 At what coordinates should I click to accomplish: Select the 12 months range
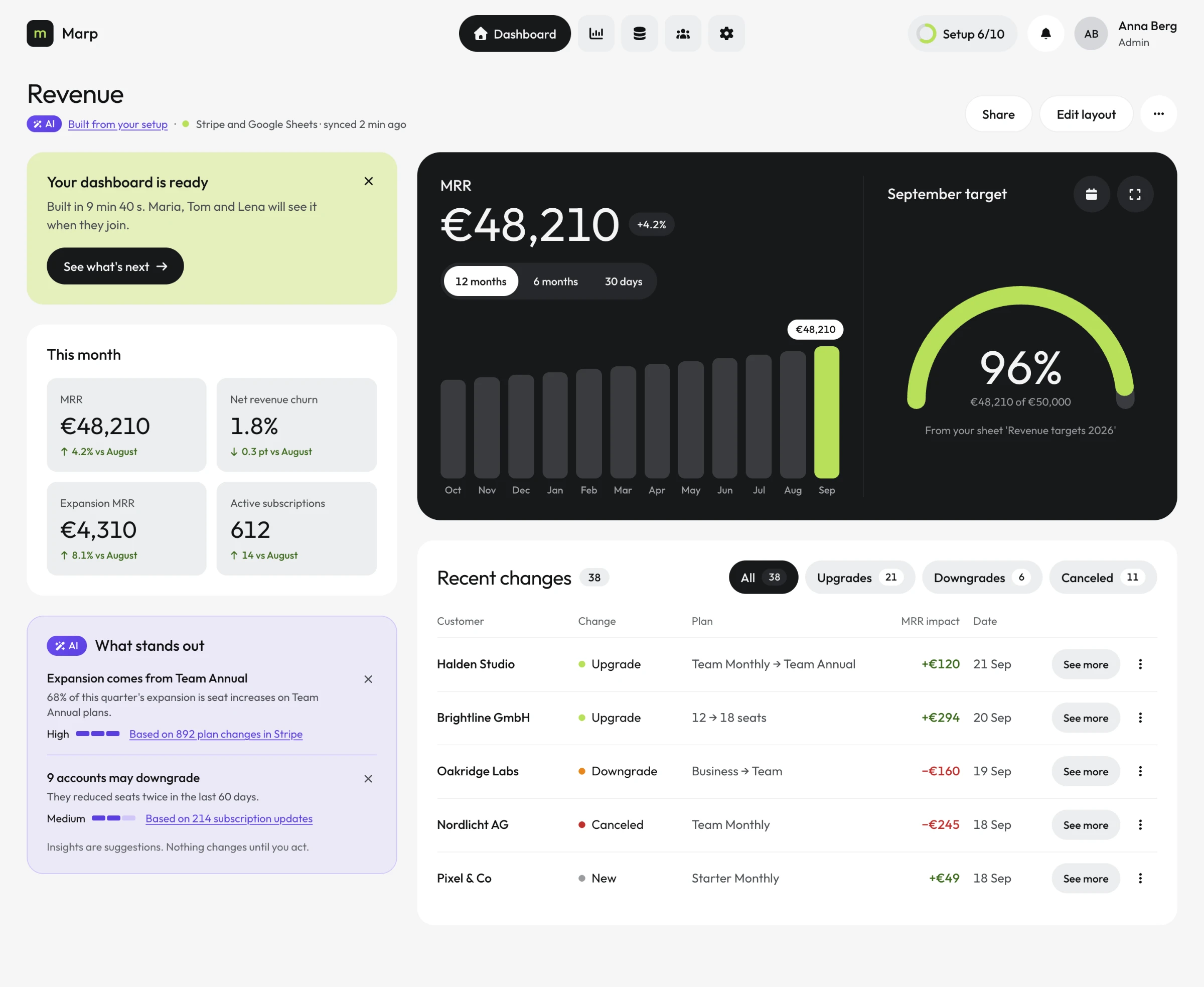pyautogui.click(x=481, y=281)
